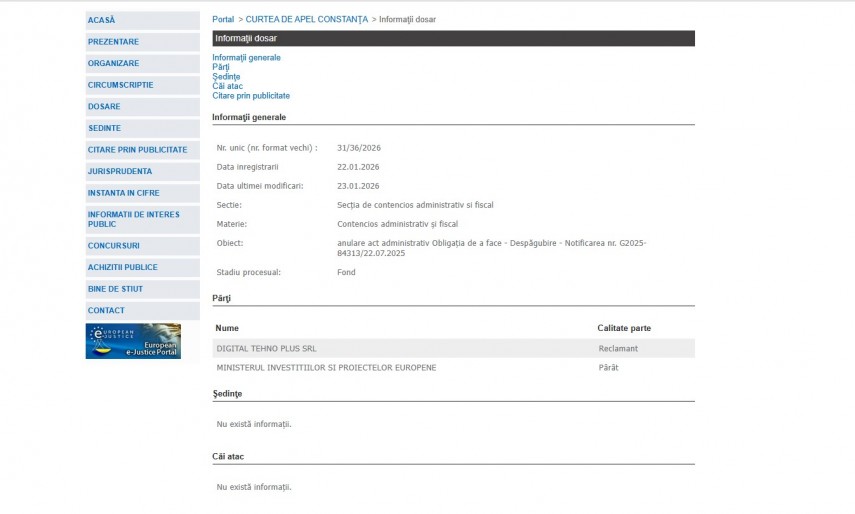855x514 pixels.
Task: Select the DIGITAL TEHNO PLUS SRL row
Action: (x=265, y=348)
